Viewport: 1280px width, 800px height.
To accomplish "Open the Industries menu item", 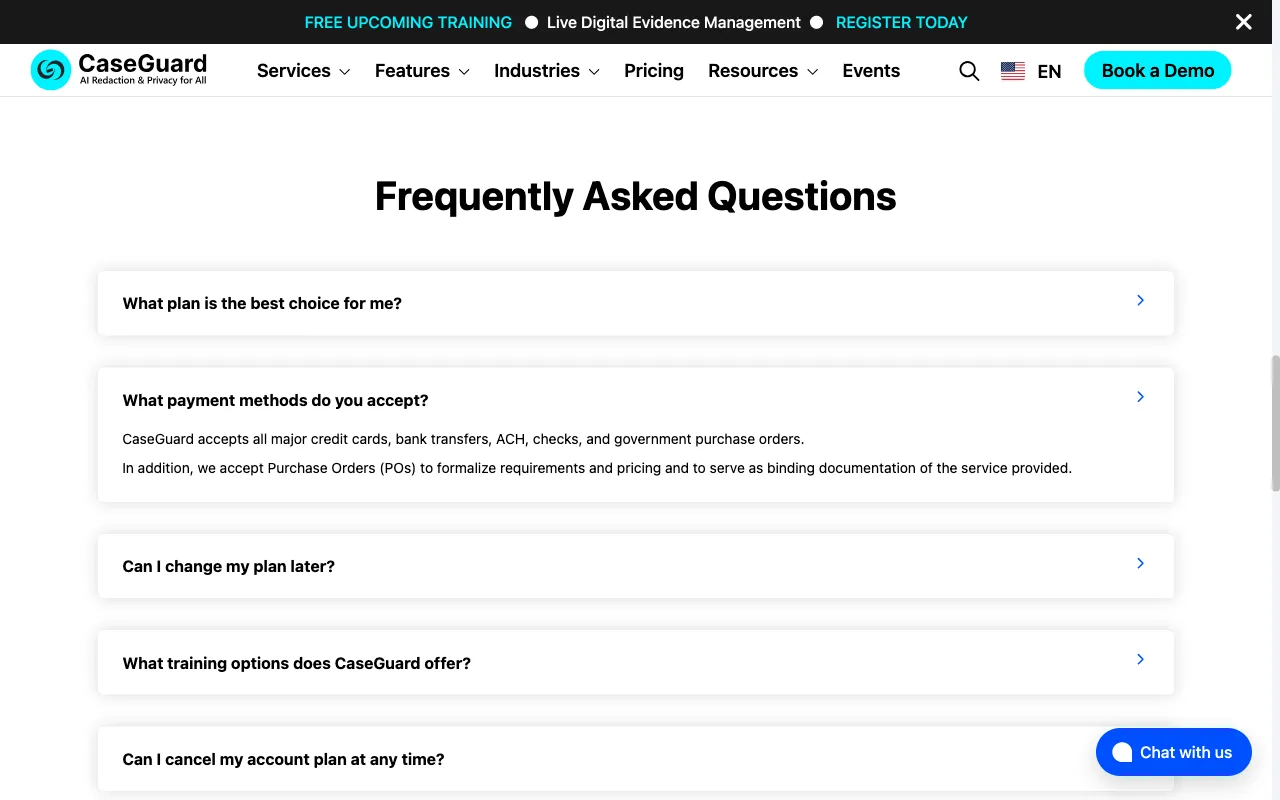I will coord(537,71).
